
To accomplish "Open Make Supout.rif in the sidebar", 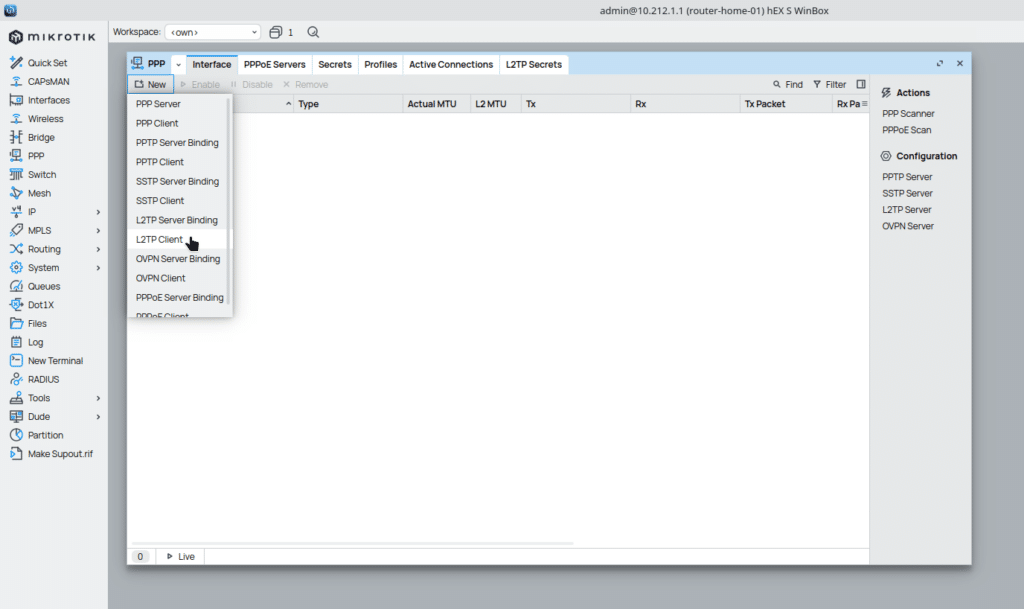I will (60, 454).
